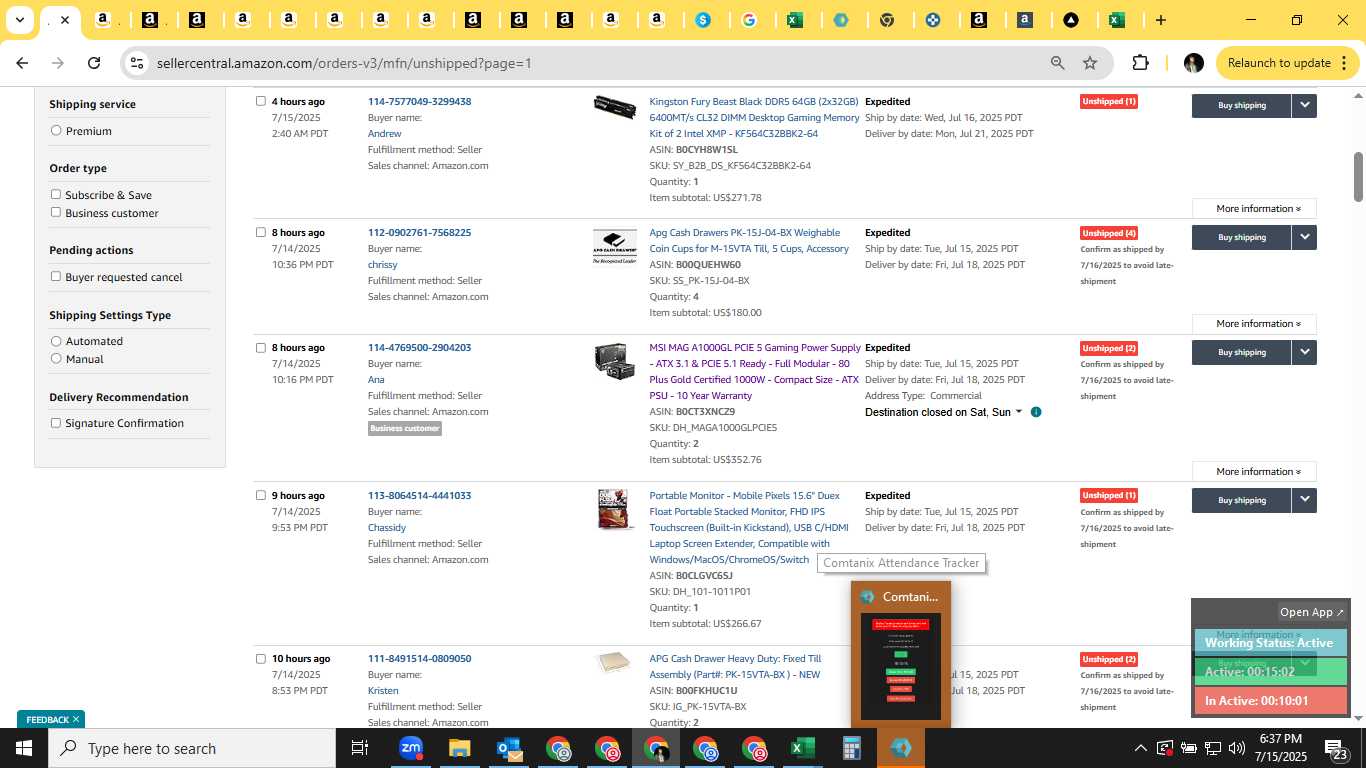This screenshot has height=768, width=1366.
Task: Switch to the last Excel tab
Action: click(x=1117, y=20)
